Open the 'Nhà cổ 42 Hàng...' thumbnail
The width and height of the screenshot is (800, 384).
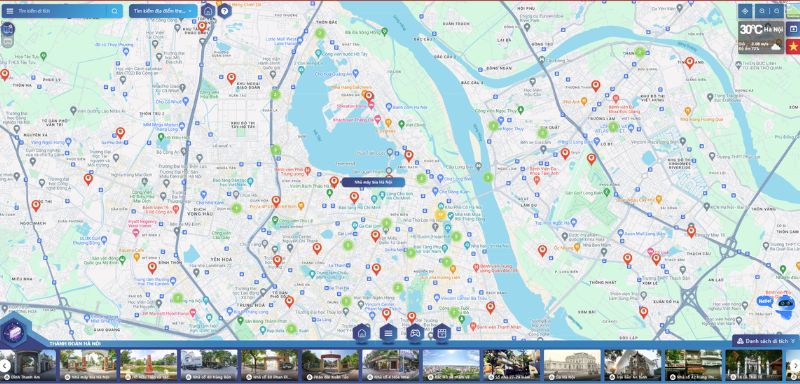693,365
